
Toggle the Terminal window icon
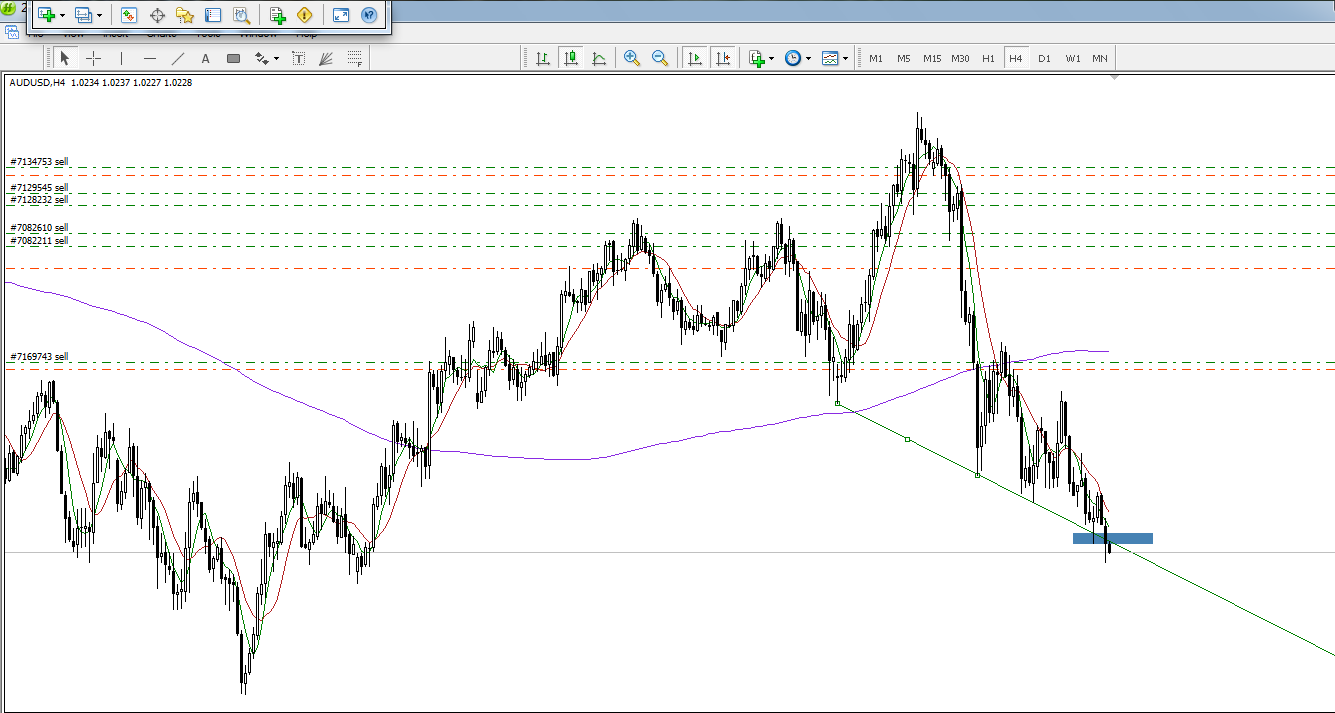(213, 15)
